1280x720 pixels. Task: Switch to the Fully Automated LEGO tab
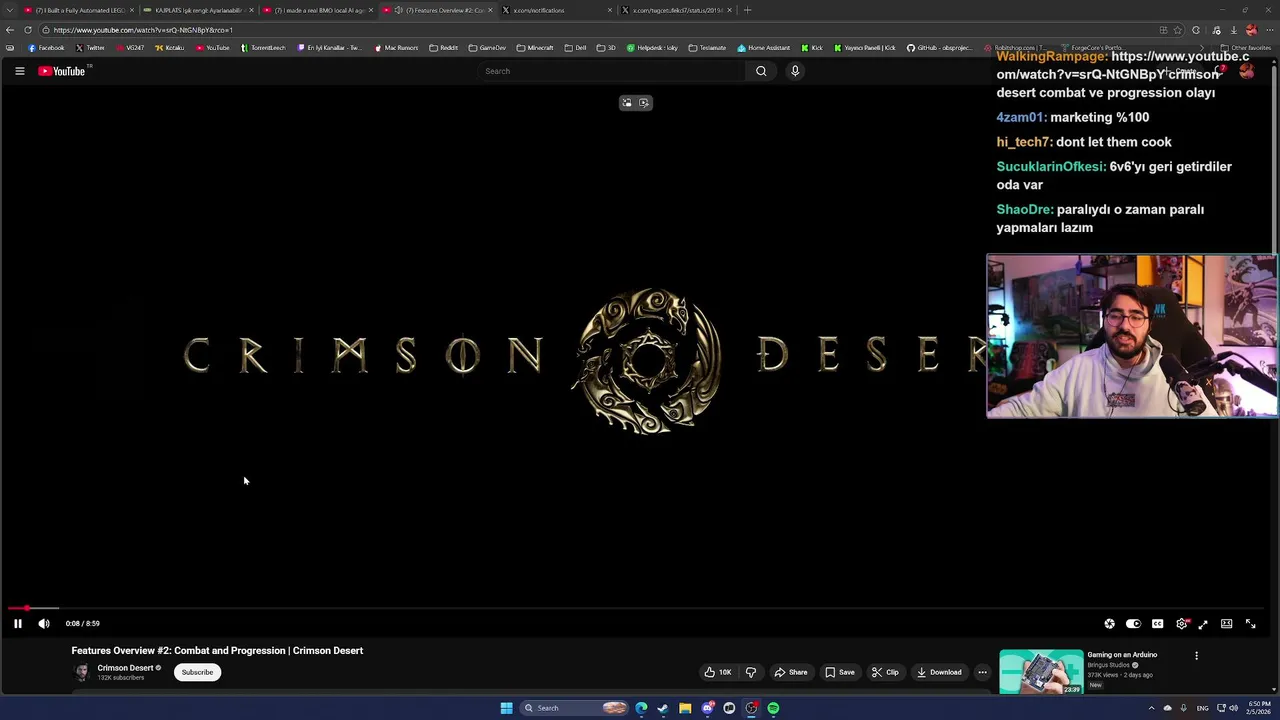[80, 10]
